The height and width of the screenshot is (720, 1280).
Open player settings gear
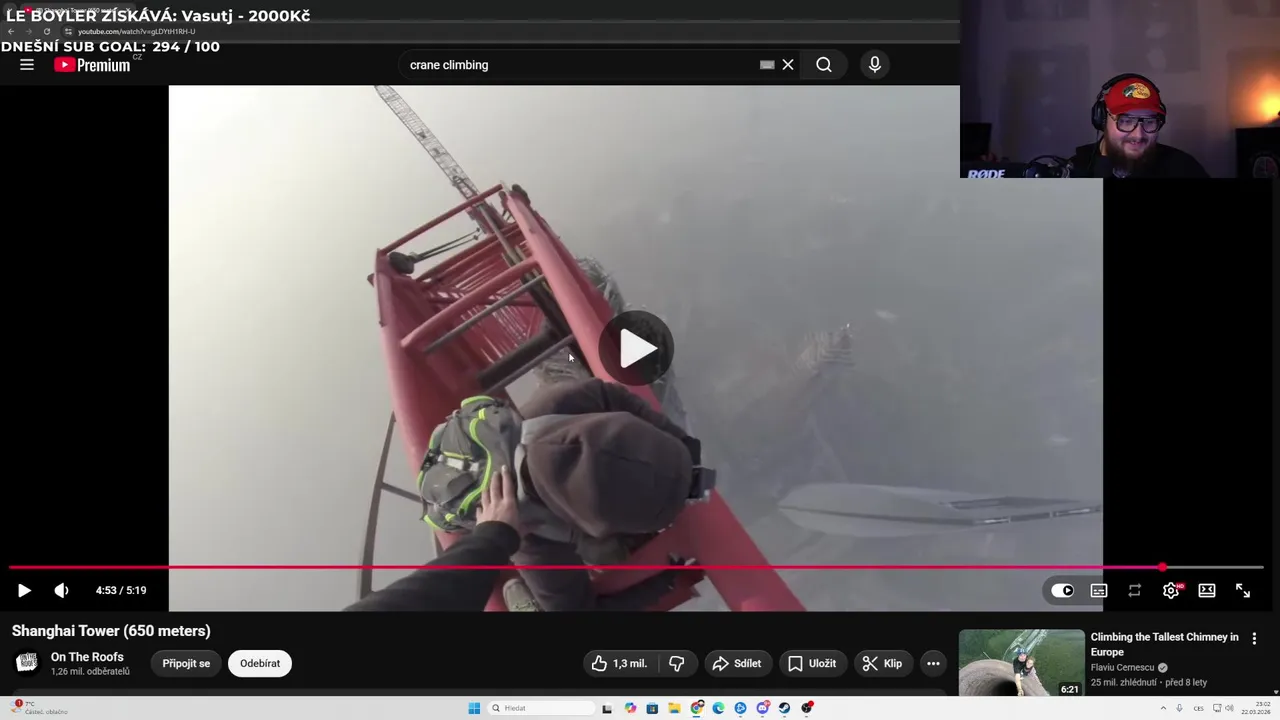tap(1171, 591)
